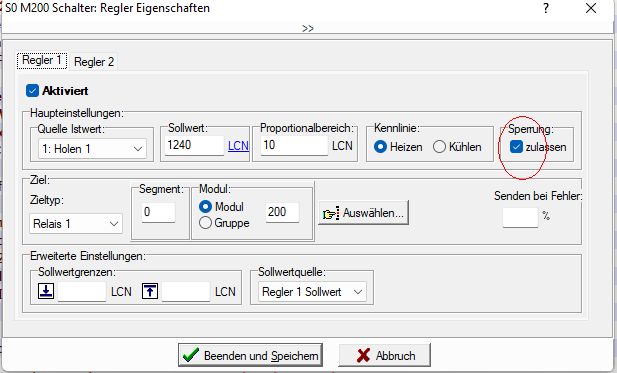Screen dimensions: 617x373
Task: Click the Sollwert field showing 1240
Action: point(194,146)
